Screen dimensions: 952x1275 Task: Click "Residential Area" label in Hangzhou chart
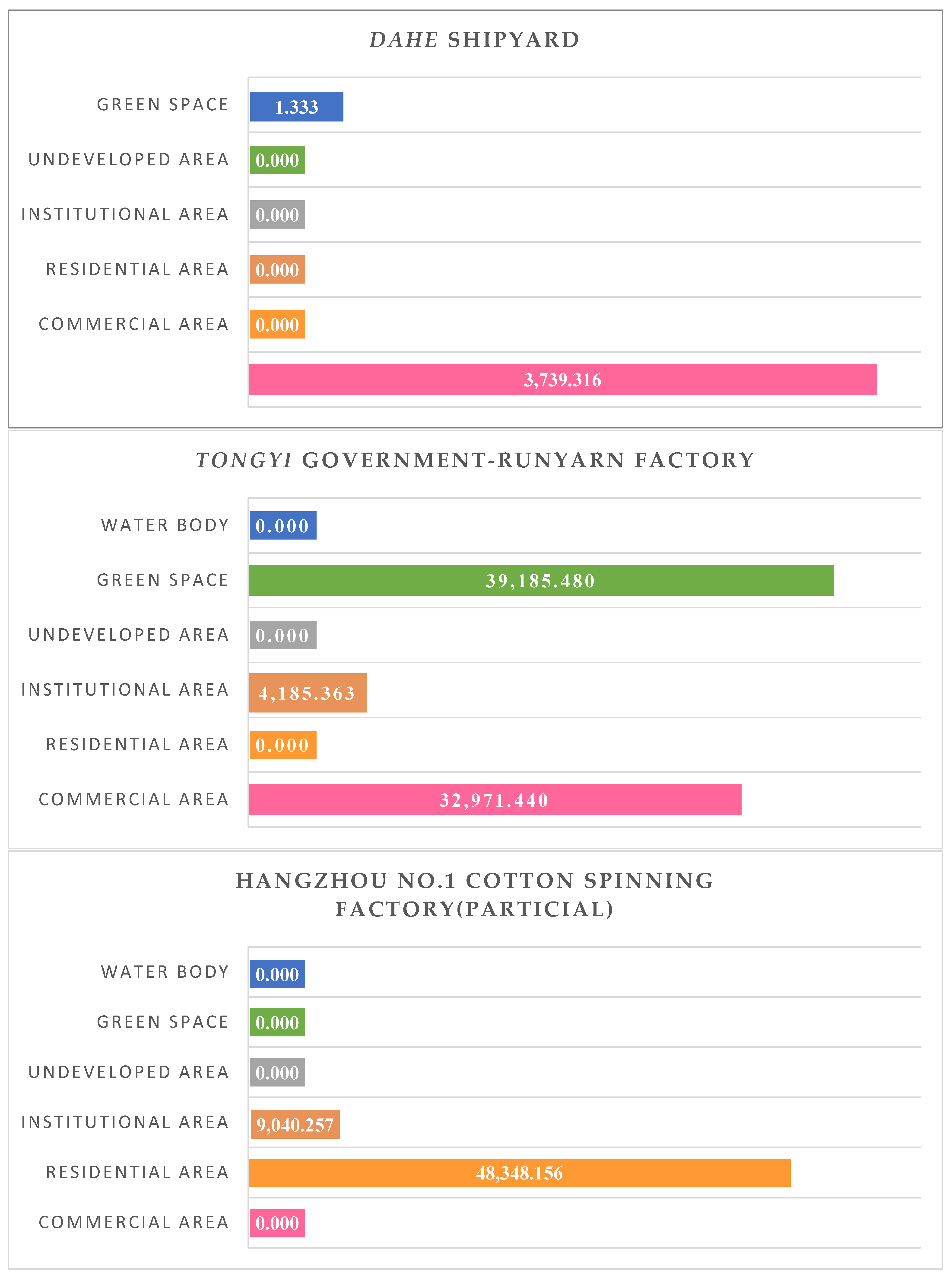[137, 1172]
